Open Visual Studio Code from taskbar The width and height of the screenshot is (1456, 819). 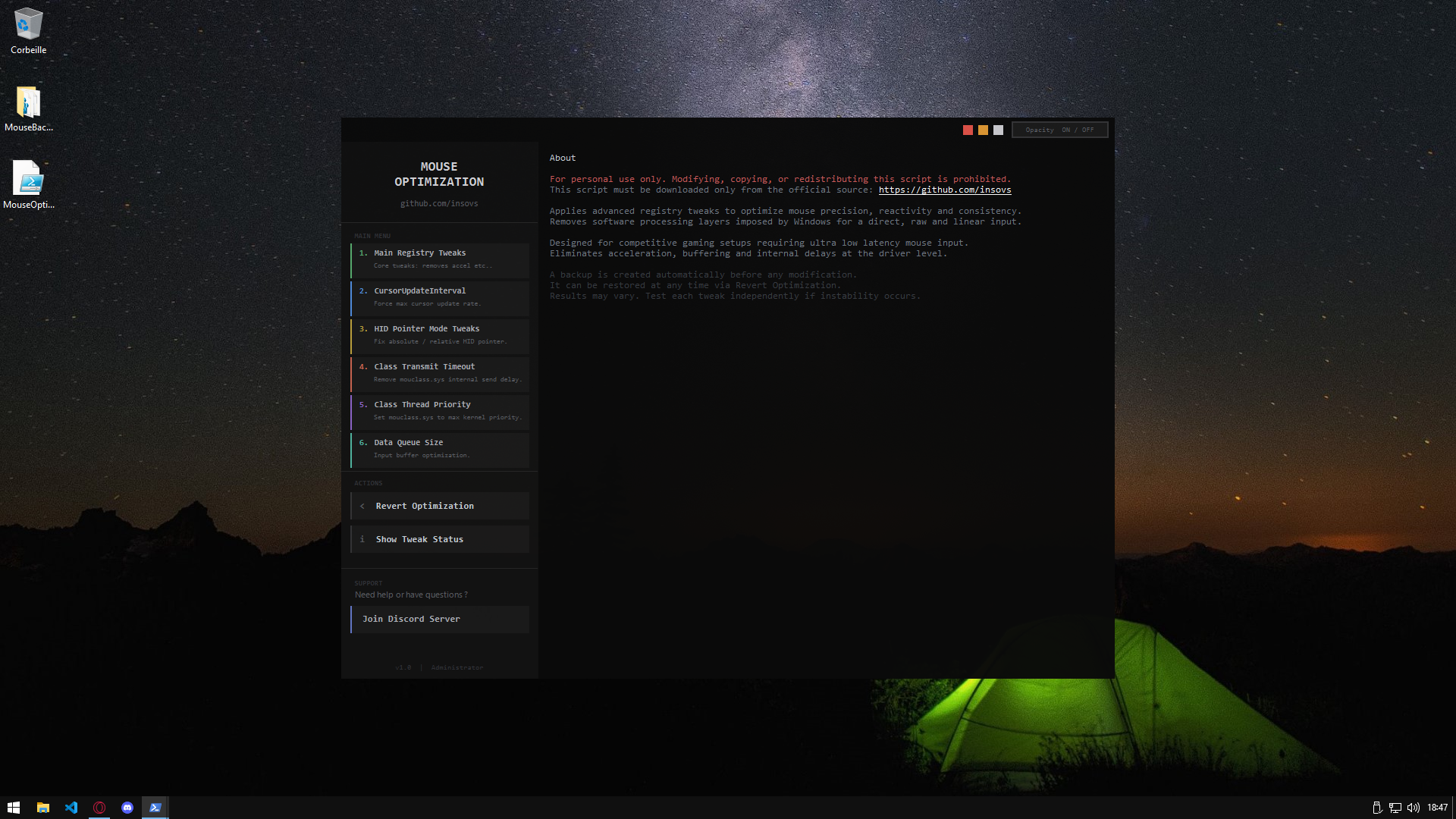tap(71, 808)
